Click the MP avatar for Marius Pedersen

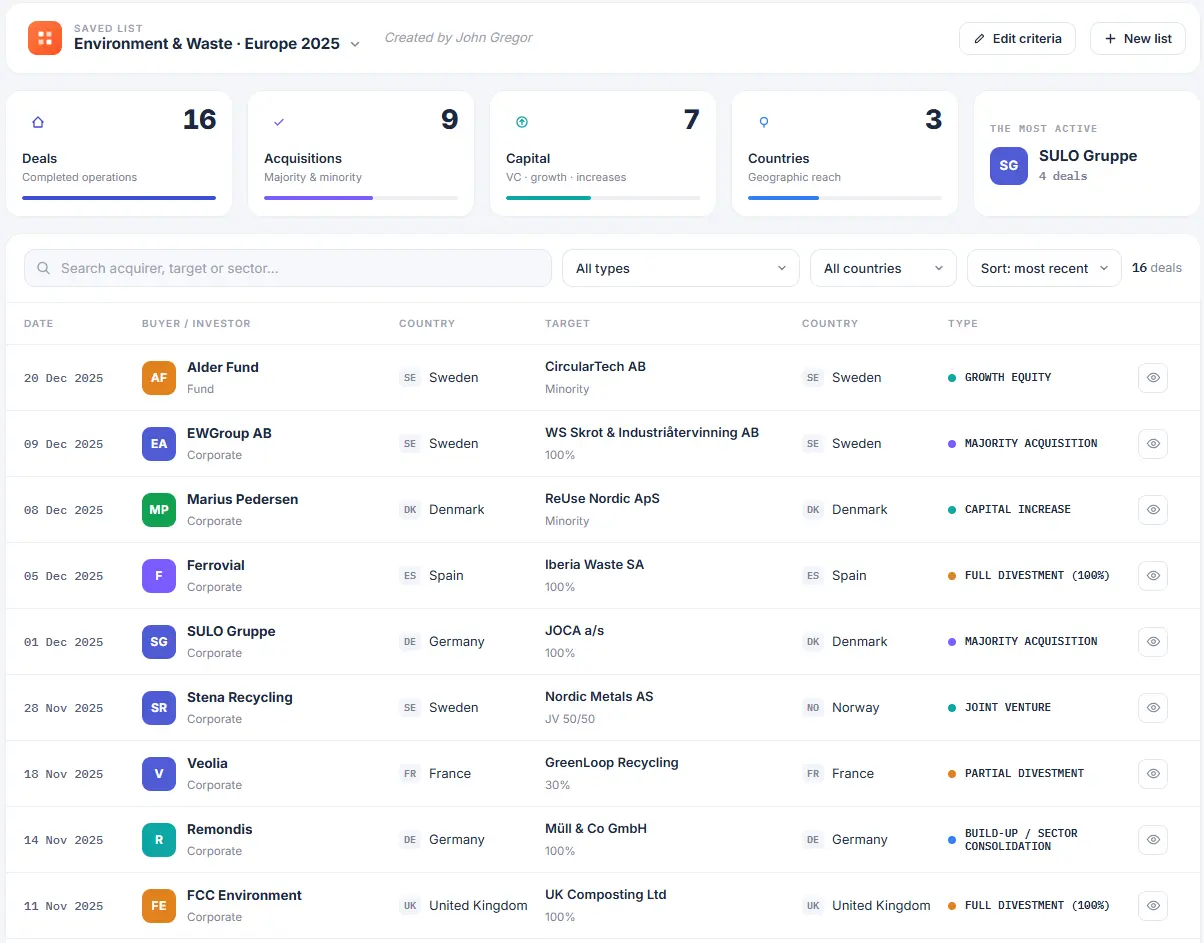click(x=159, y=510)
